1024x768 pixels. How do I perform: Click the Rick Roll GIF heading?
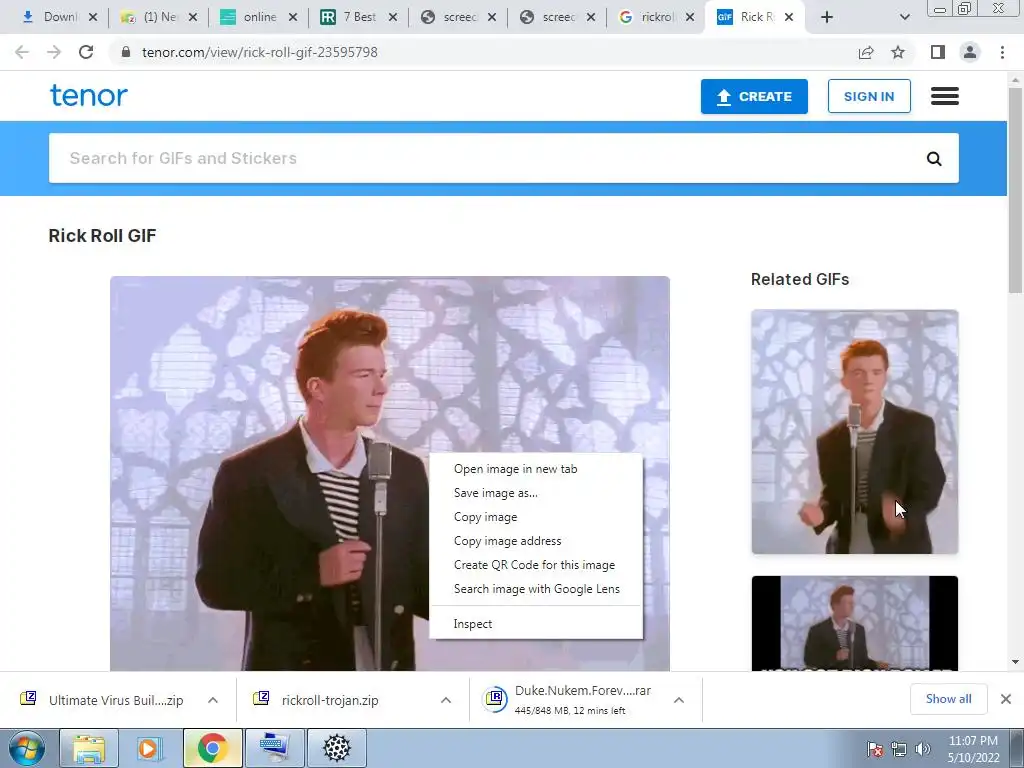click(x=103, y=236)
